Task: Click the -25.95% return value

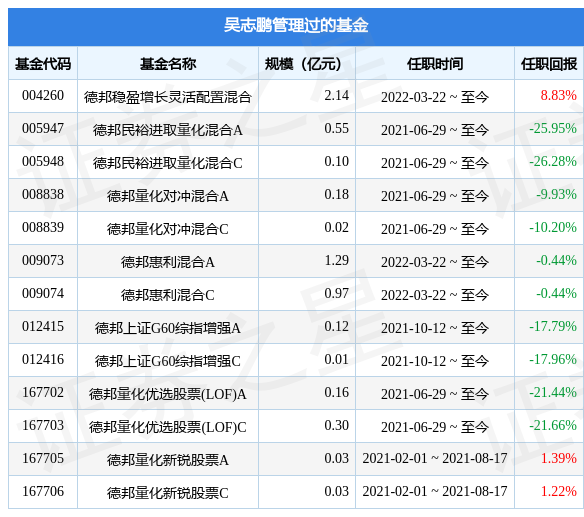Action: click(x=553, y=129)
